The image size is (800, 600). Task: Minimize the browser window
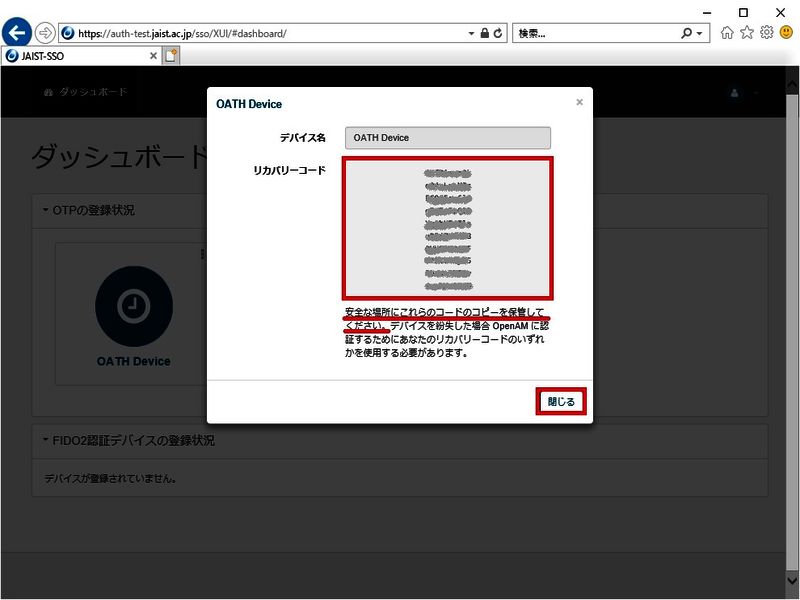(707, 13)
